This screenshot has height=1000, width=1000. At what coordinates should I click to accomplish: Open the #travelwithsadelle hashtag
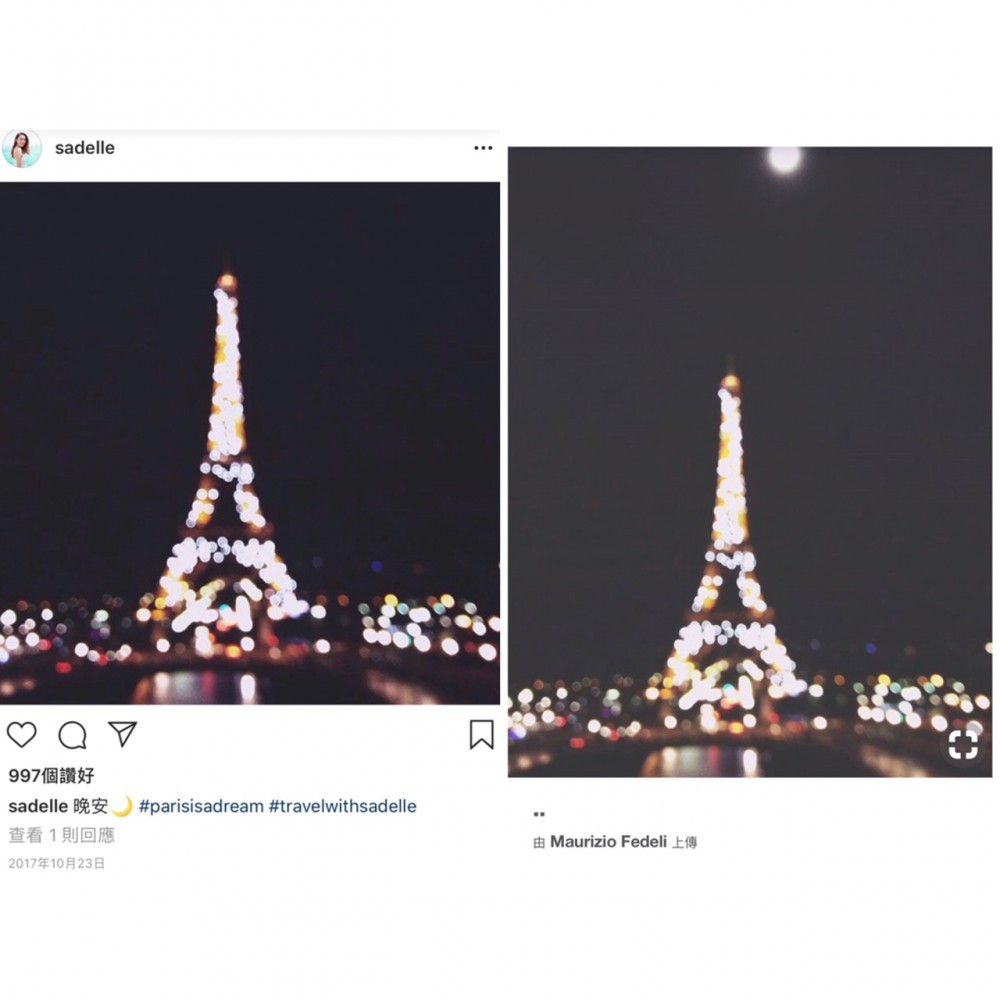pos(343,806)
